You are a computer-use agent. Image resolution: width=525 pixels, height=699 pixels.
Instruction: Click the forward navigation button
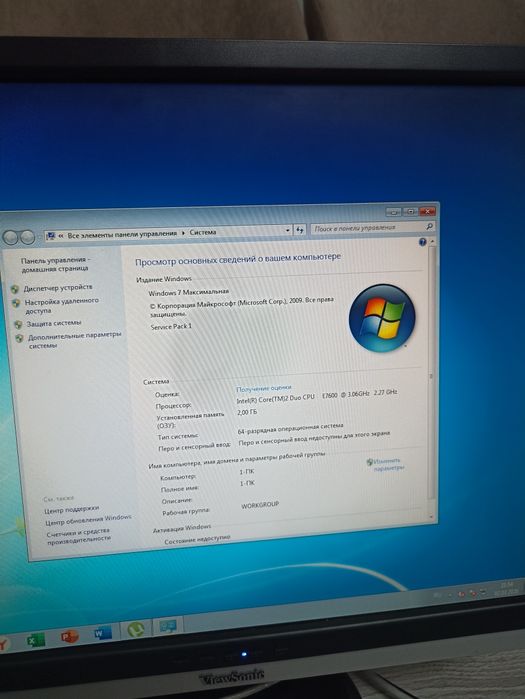(28, 237)
